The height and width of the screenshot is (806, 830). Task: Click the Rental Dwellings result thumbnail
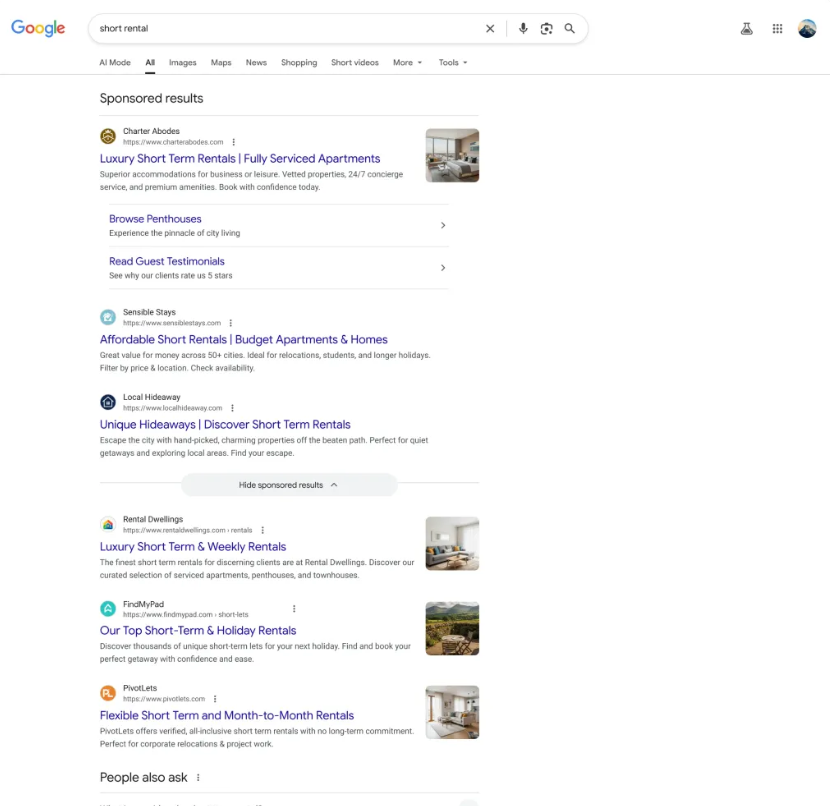pos(451,543)
